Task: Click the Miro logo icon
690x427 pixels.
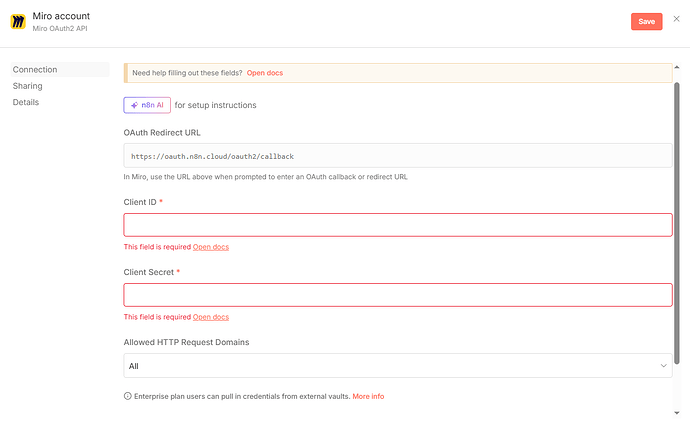Action: (18, 21)
